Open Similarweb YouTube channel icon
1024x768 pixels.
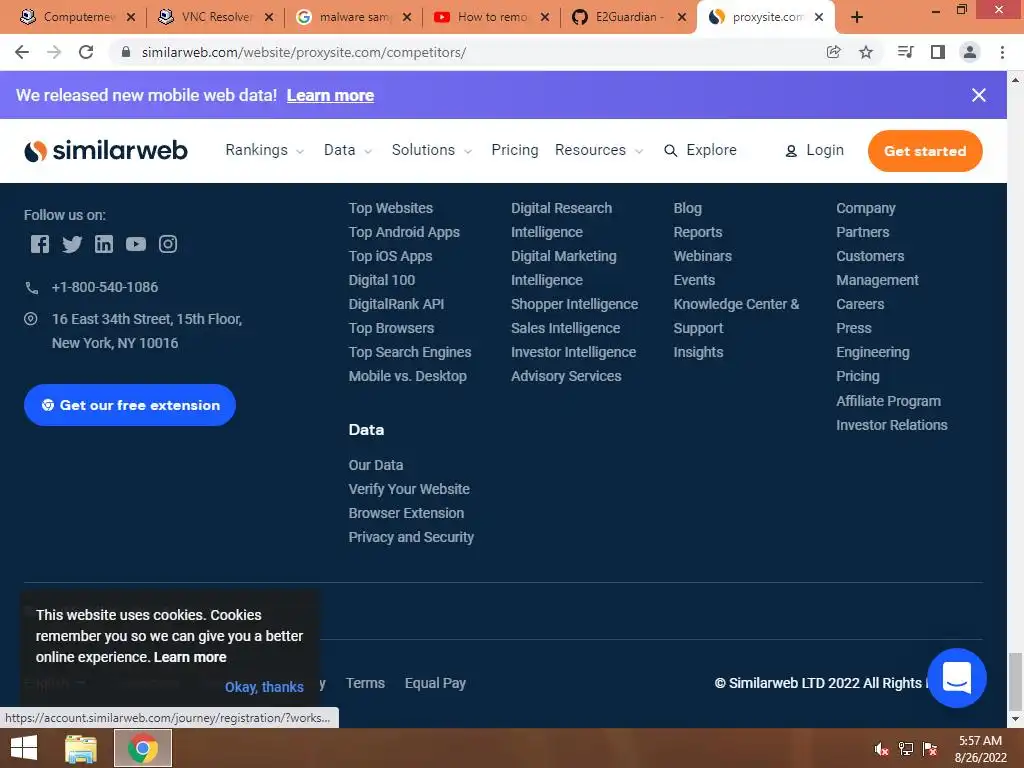[x=136, y=244]
